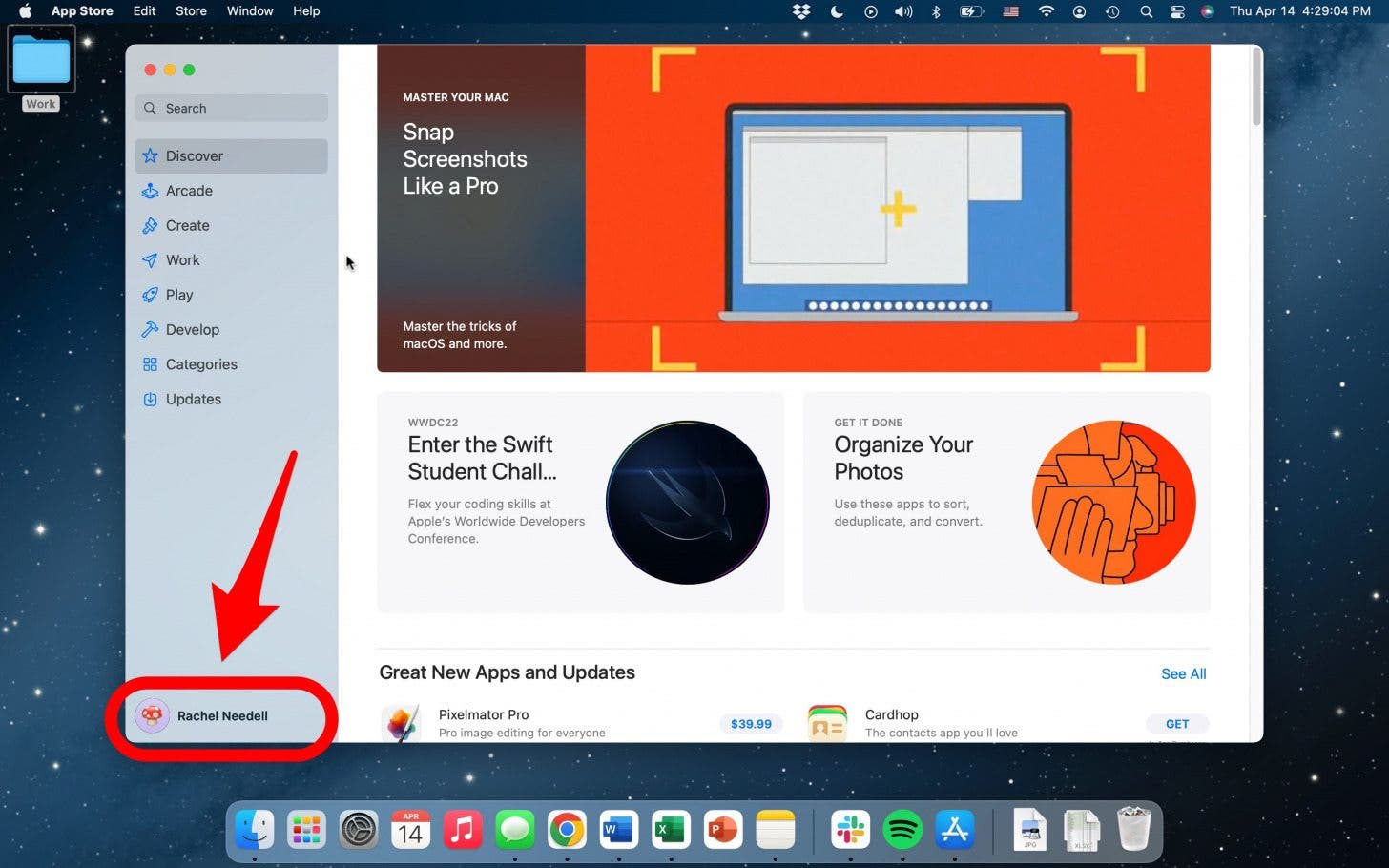This screenshot has height=868, width=1389.
Task: Open the Organize Your Photos story card
Action: (x=1006, y=503)
